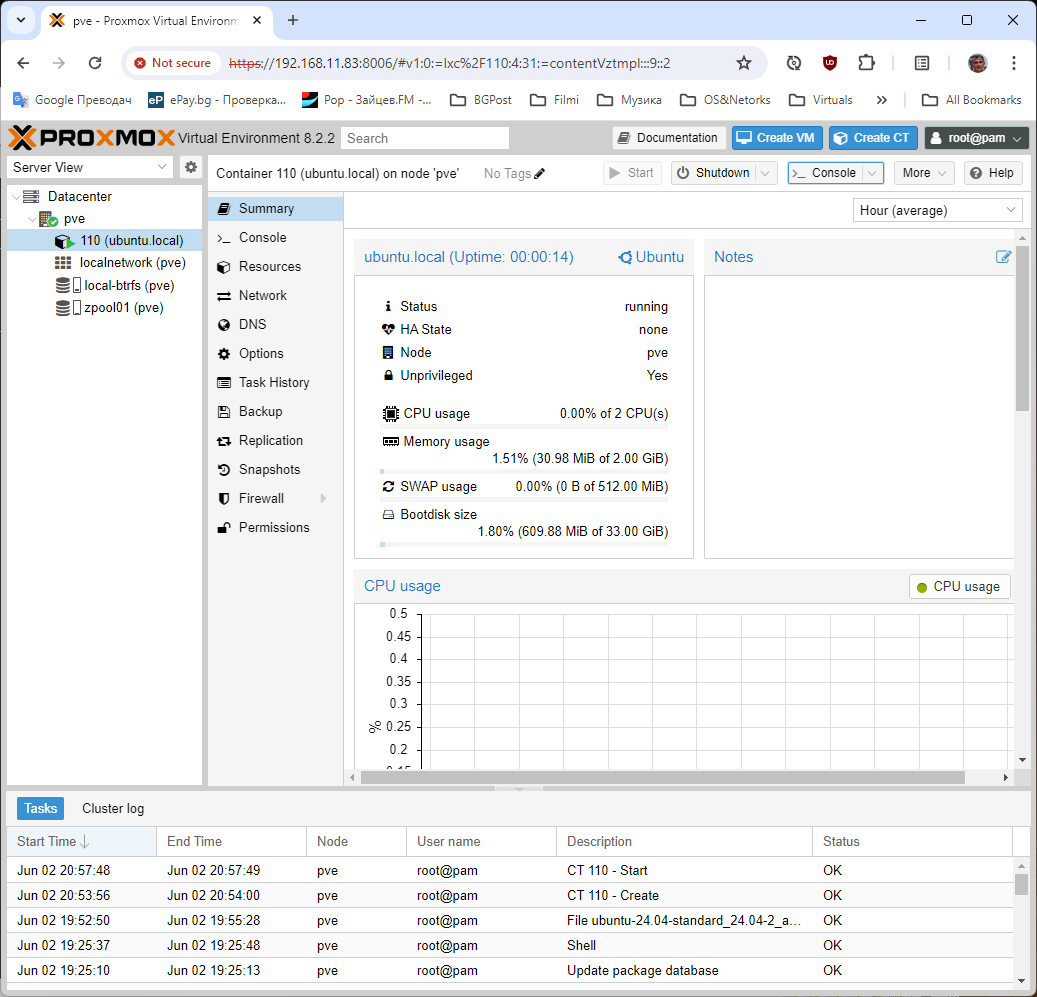Click the edit tags pencil icon
1037x997 pixels.
pyautogui.click(x=540, y=173)
